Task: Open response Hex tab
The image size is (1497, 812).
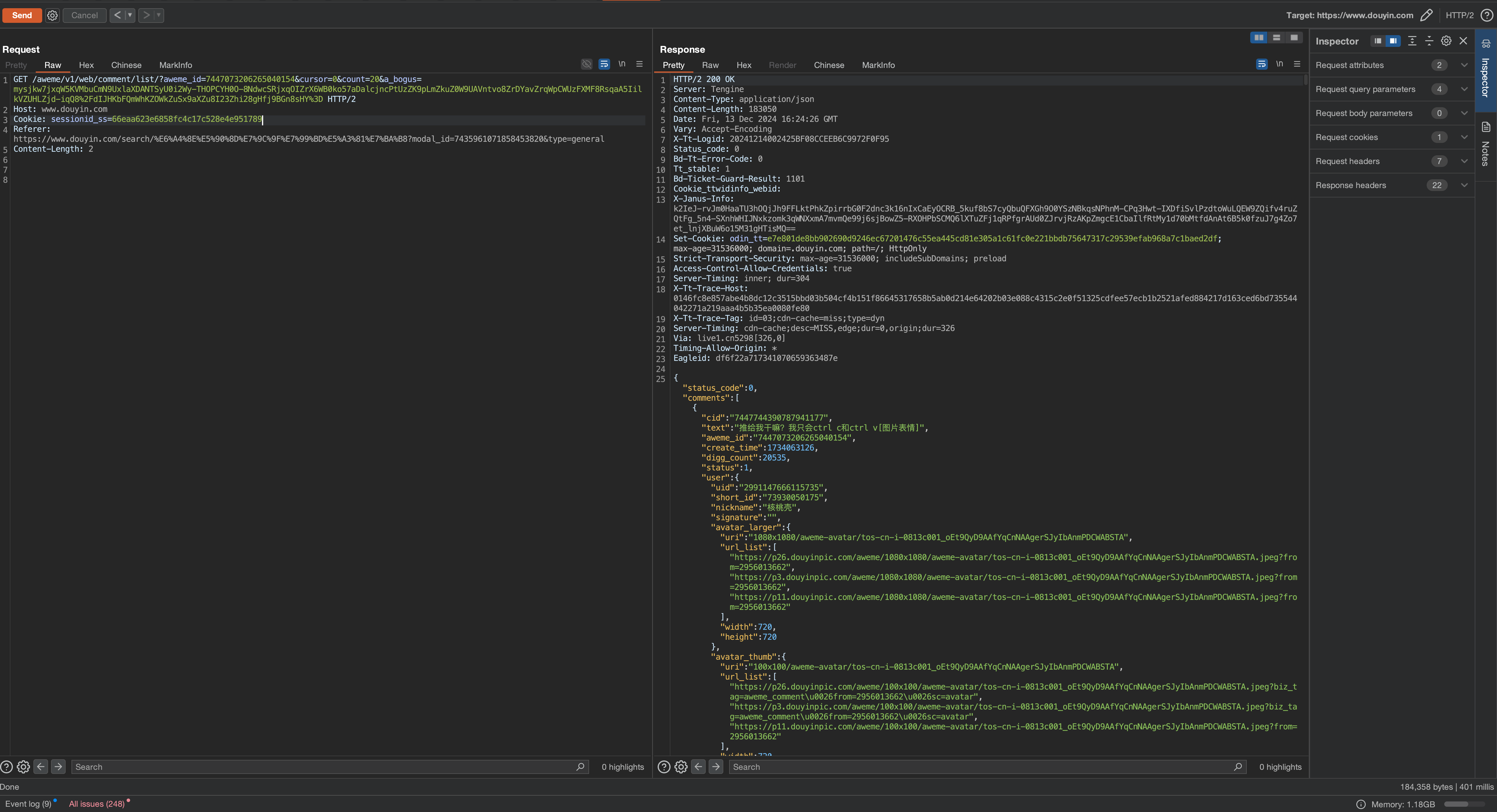Action: click(744, 65)
